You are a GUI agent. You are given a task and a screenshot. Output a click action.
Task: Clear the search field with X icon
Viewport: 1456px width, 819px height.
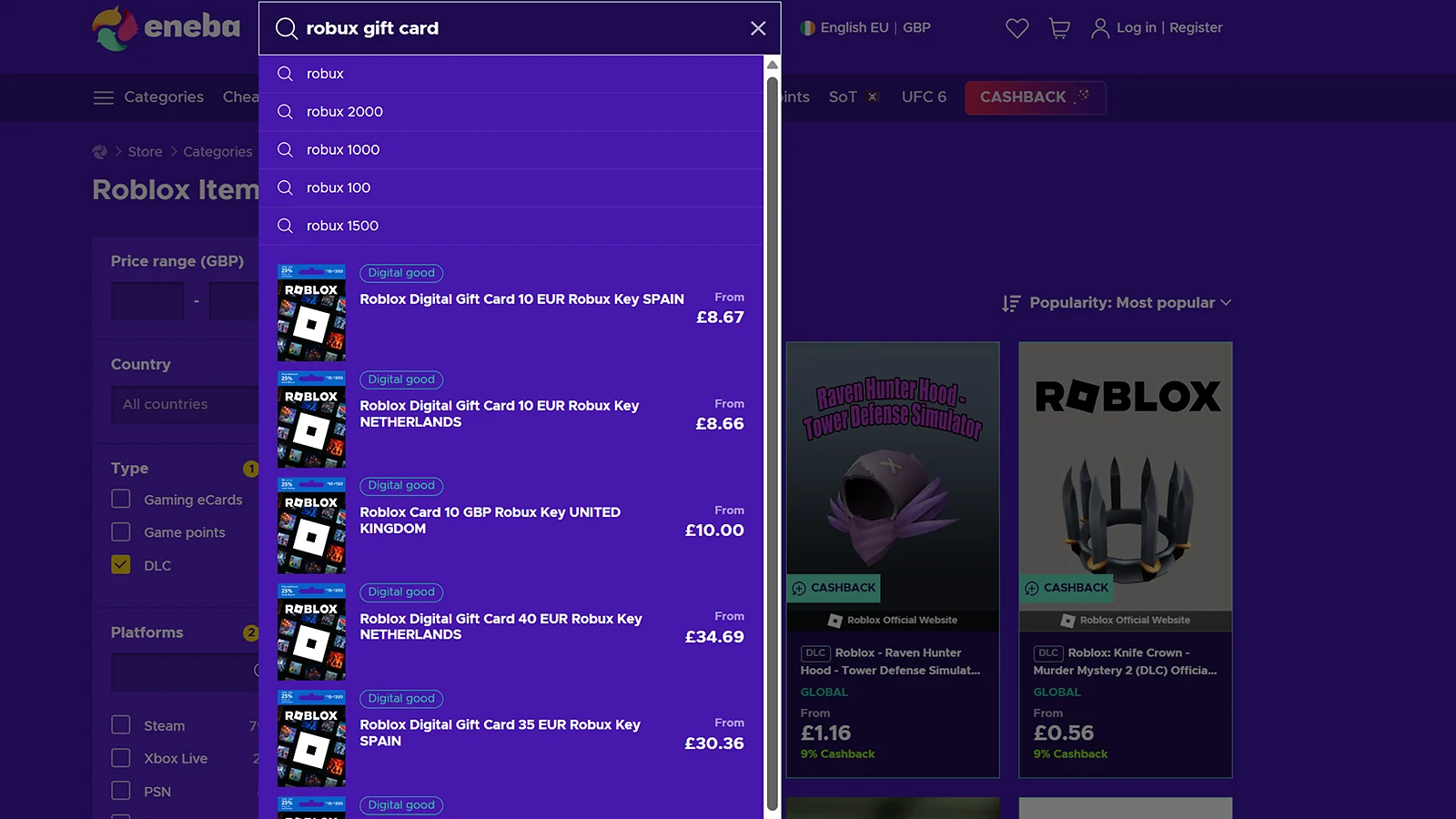(758, 28)
